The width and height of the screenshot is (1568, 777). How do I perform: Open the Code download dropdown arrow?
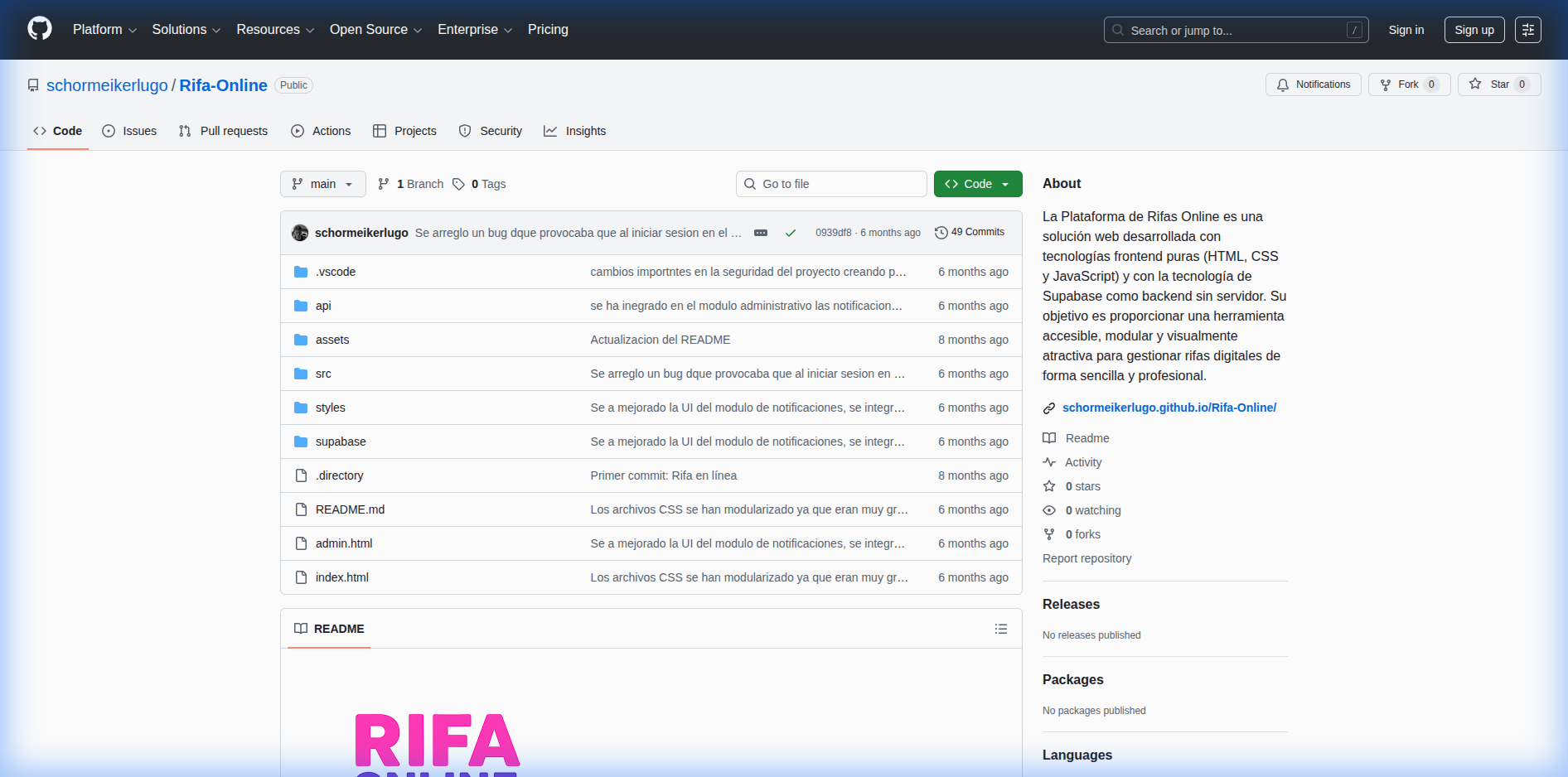click(x=1006, y=184)
